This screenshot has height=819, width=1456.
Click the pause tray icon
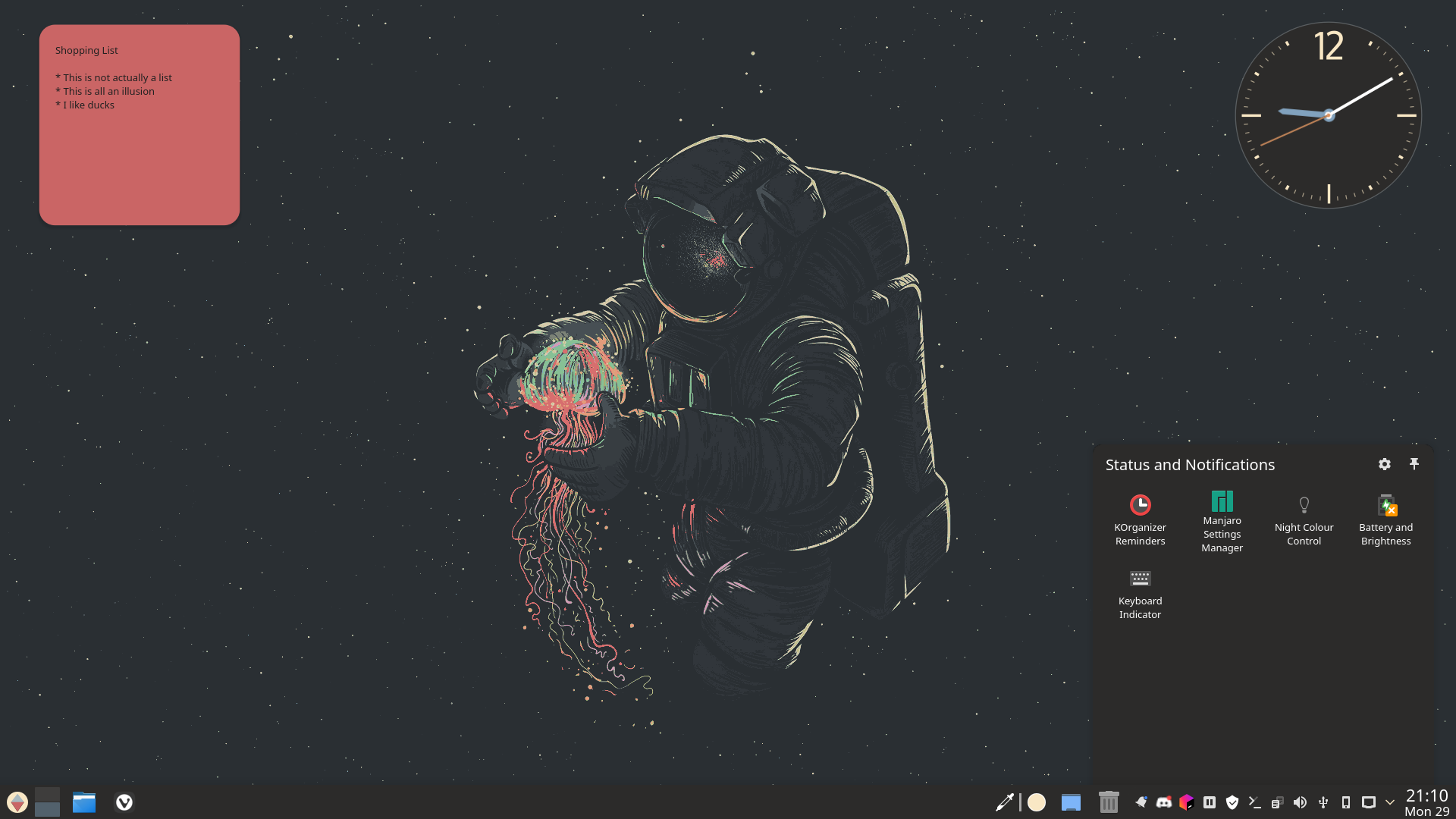[1210, 802]
